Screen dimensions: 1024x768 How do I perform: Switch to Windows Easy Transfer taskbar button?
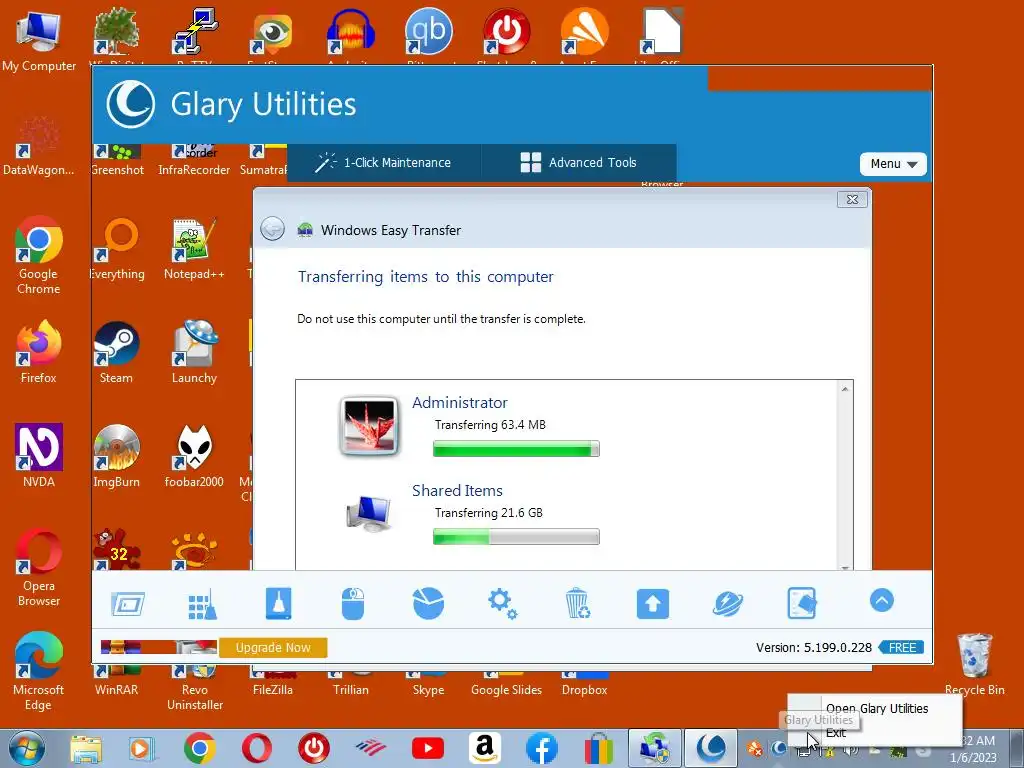point(656,748)
